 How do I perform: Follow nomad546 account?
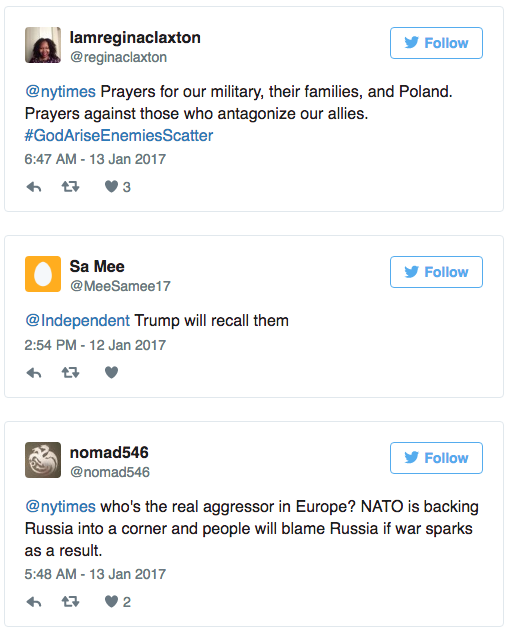tap(436, 458)
